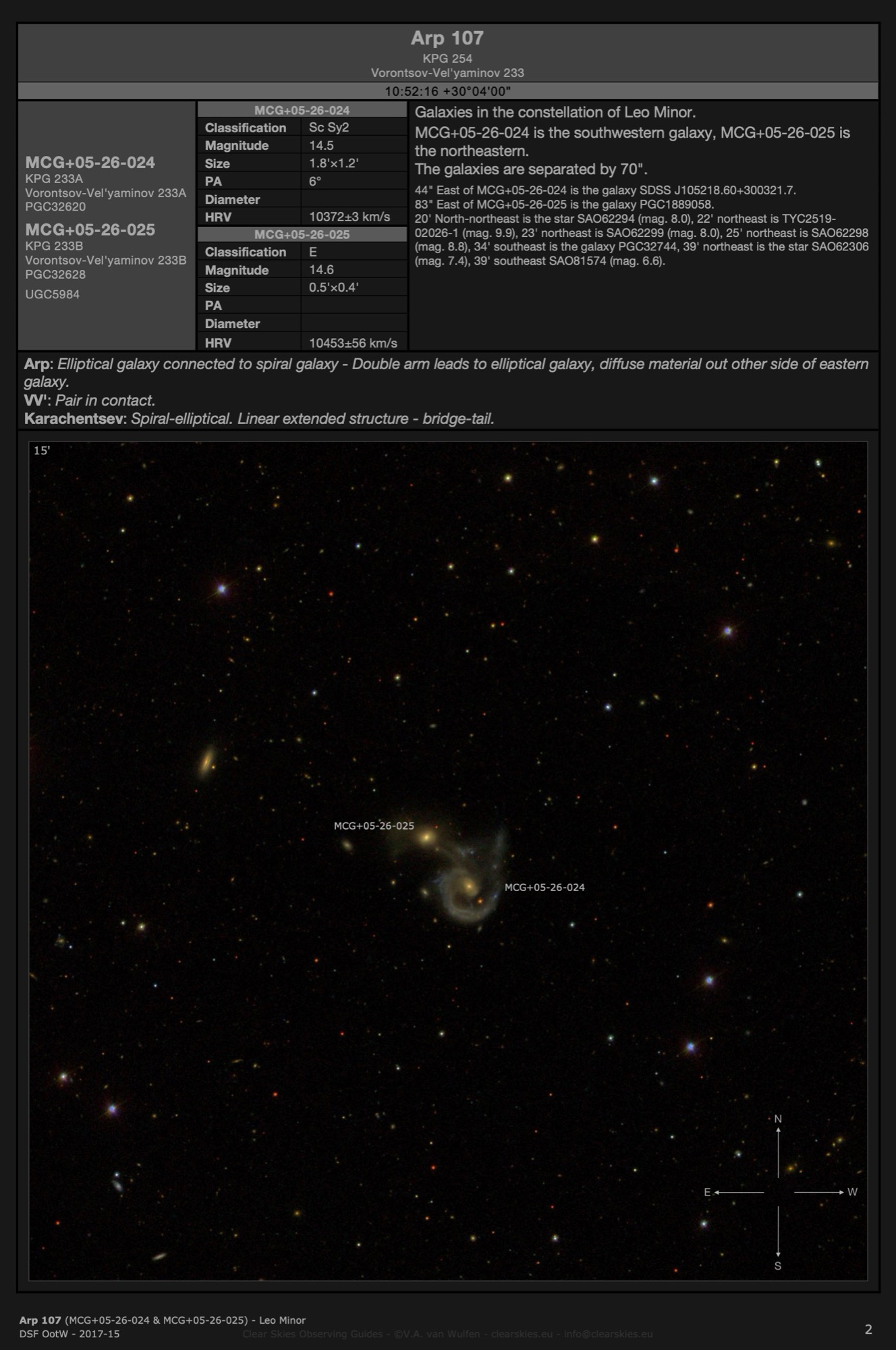Click the page number 2 in footer

click(x=868, y=1329)
